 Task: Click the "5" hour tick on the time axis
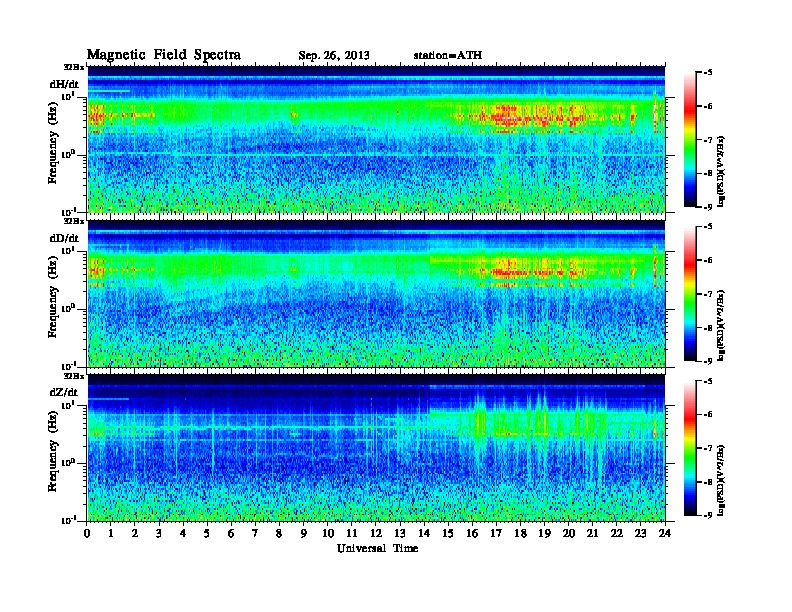pyautogui.click(x=207, y=533)
